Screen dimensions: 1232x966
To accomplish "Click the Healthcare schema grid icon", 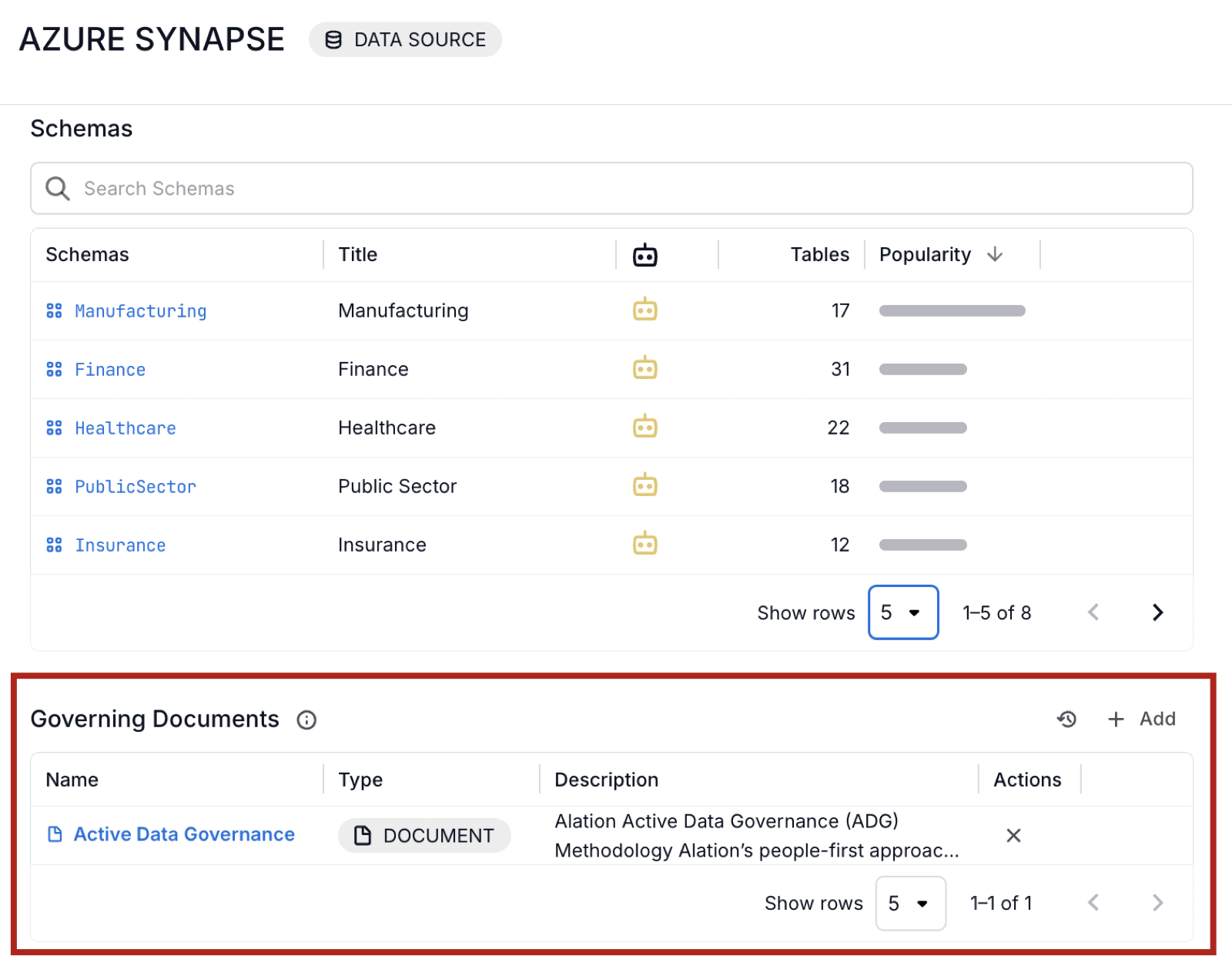I will tap(54, 428).
